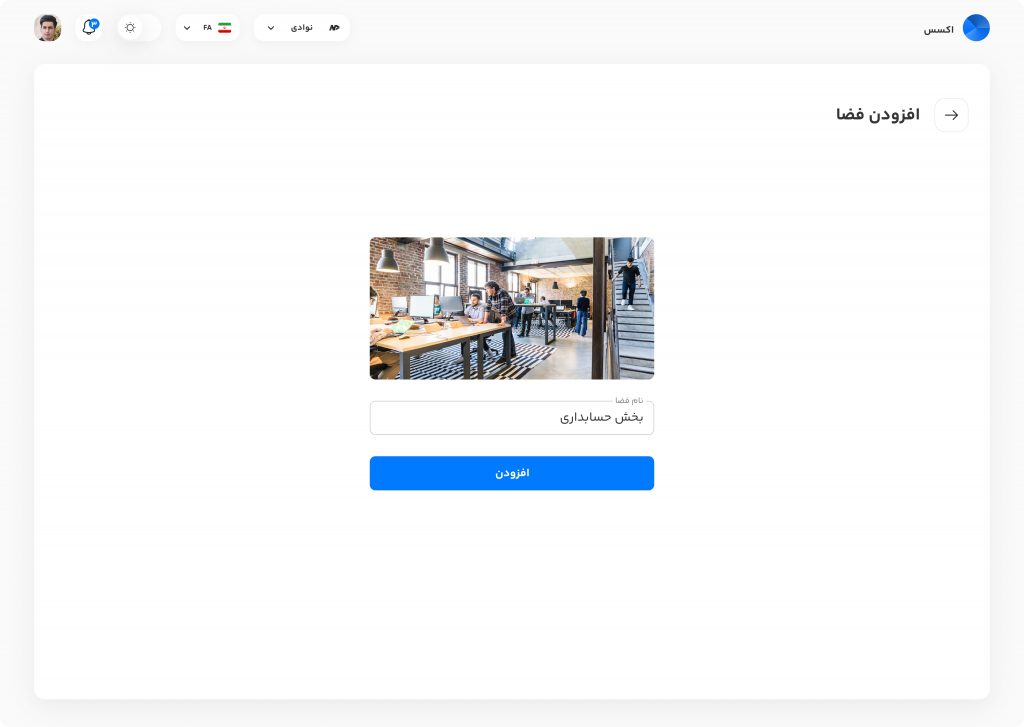Open the notifications bell
This screenshot has width=1024, height=727.
tap(89, 27)
